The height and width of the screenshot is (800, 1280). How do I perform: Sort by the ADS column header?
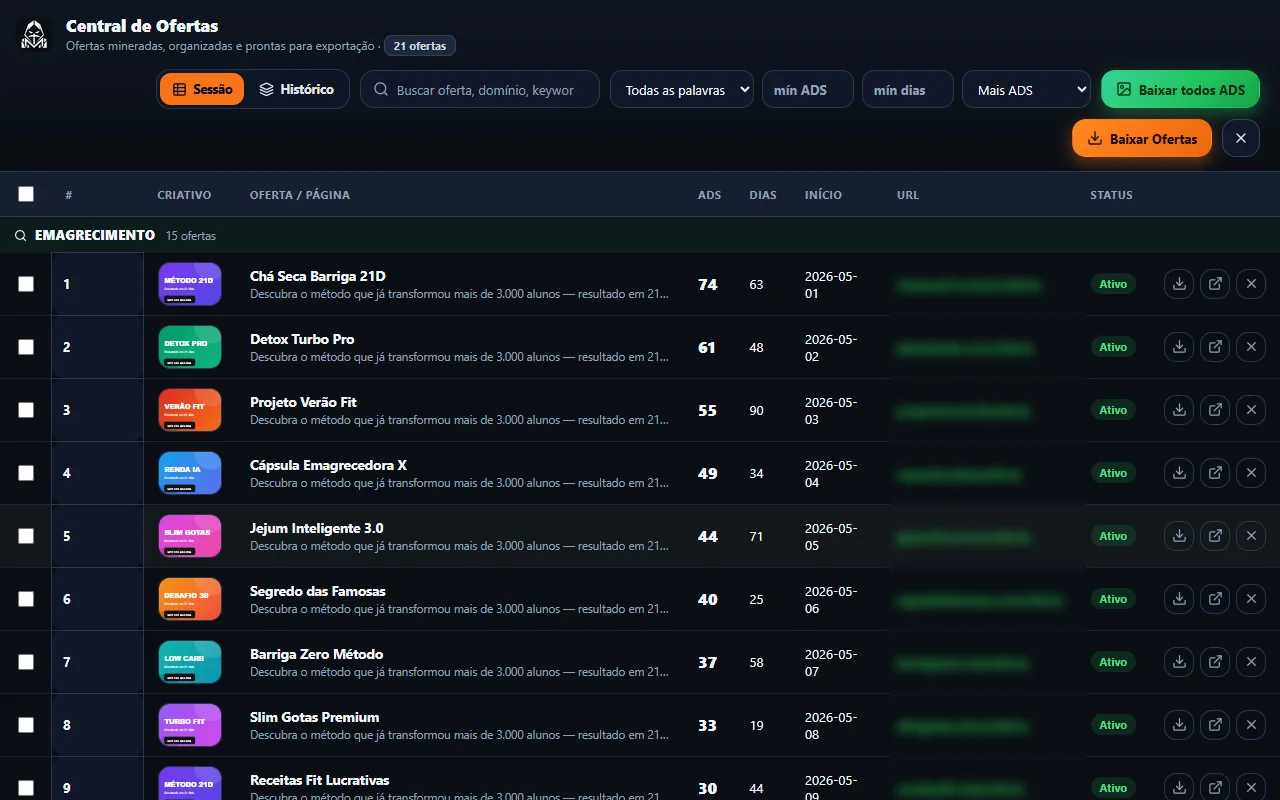click(709, 195)
